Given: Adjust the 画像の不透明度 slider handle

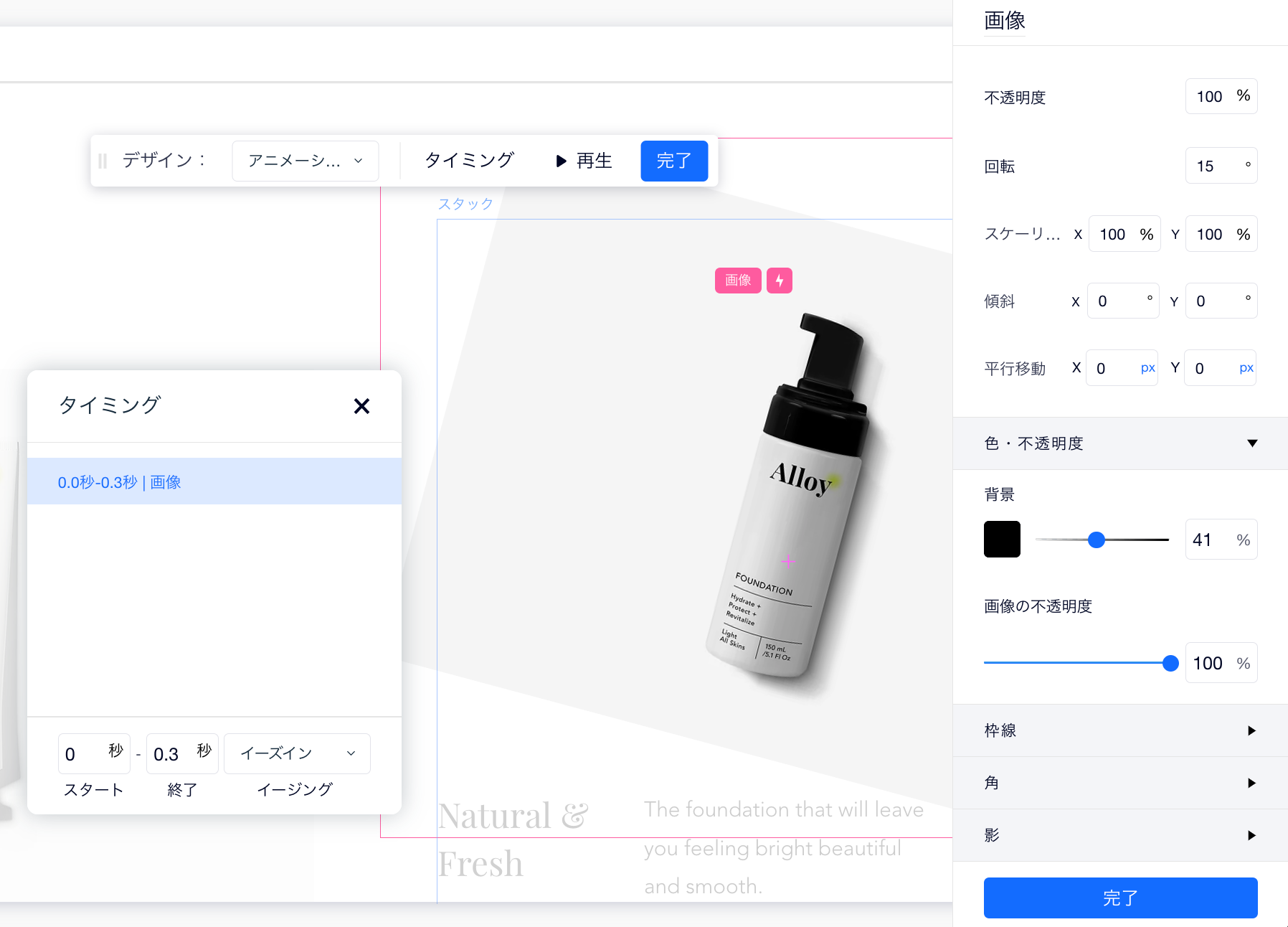Looking at the screenshot, I should point(1170,663).
